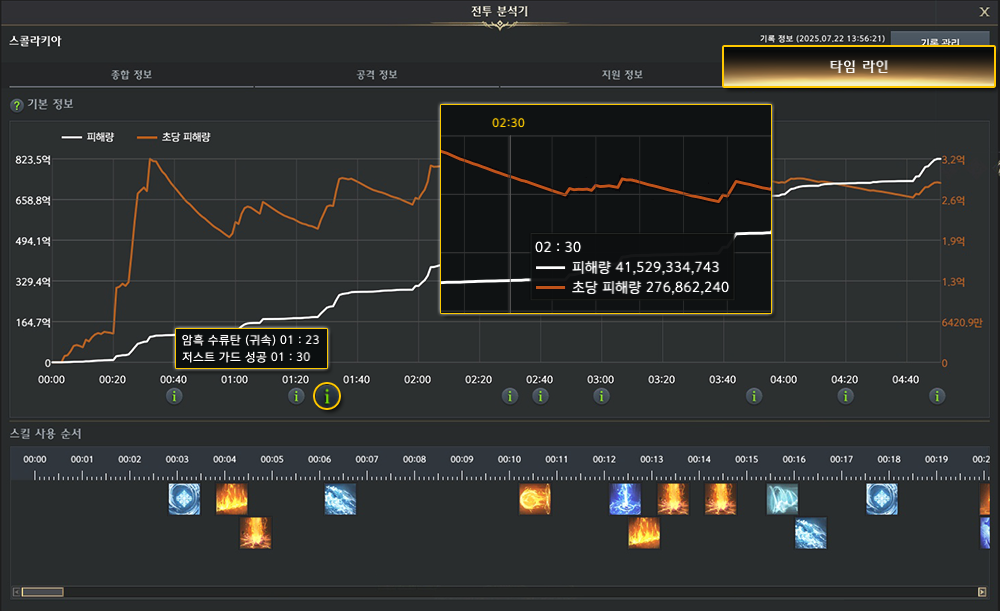The image size is (1000, 611).
Task: Select the blue rune skill icon at 00:18
Action: [882, 499]
